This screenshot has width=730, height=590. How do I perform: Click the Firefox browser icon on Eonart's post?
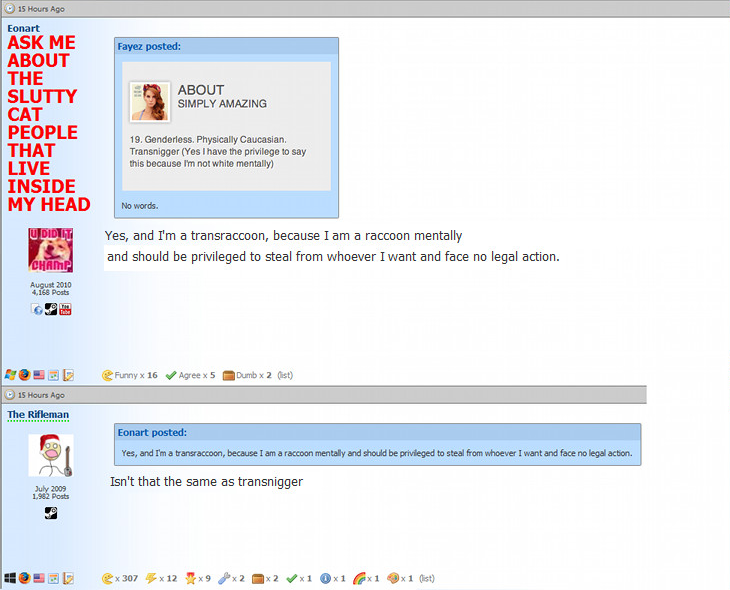pyautogui.click(x=24, y=375)
